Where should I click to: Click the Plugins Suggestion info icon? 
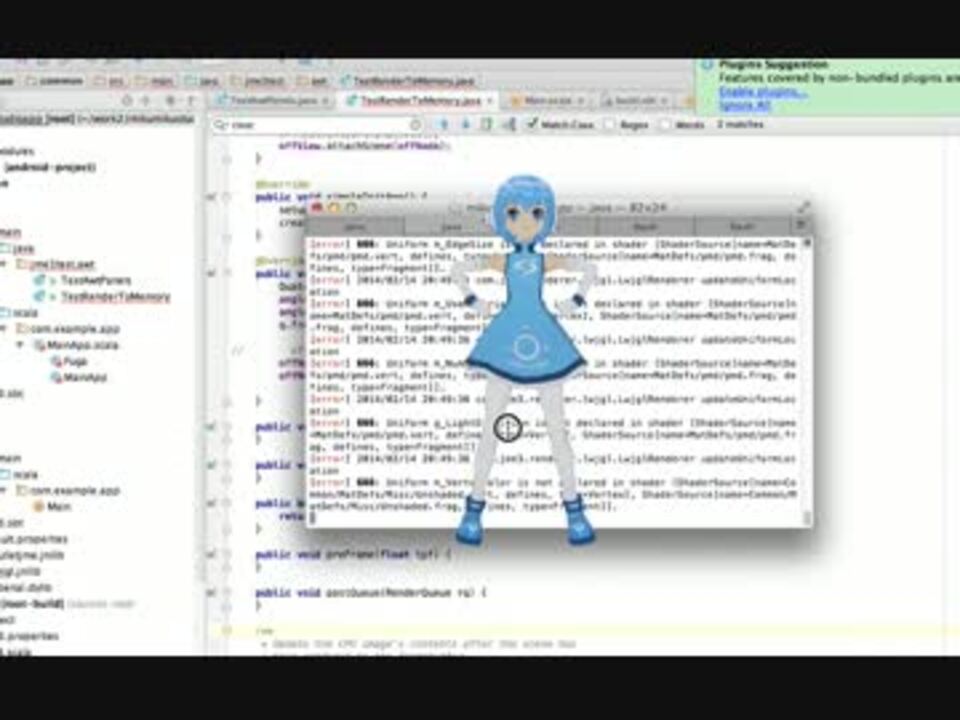(x=708, y=65)
